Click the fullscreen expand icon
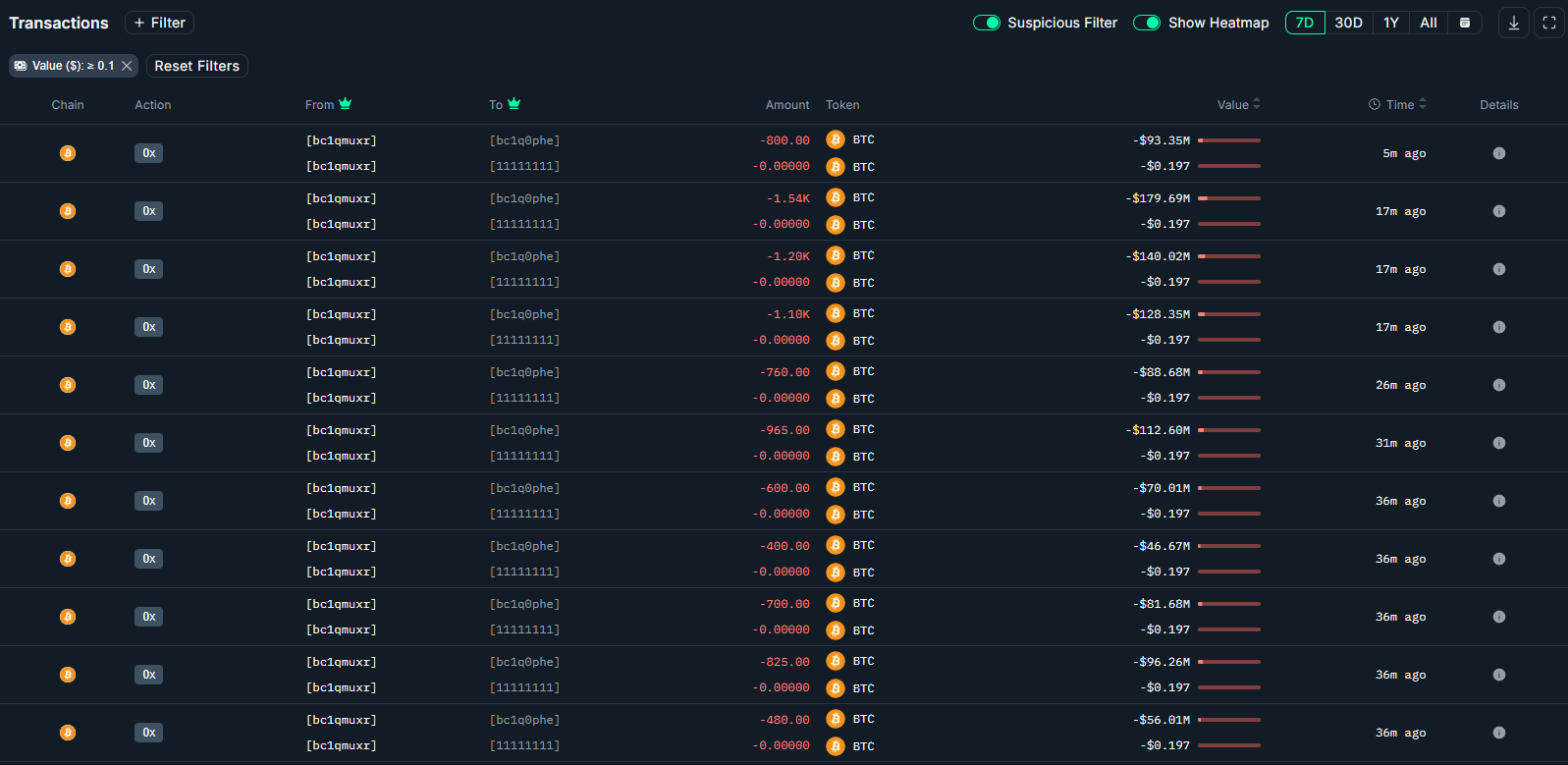 [x=1549, y=23]
